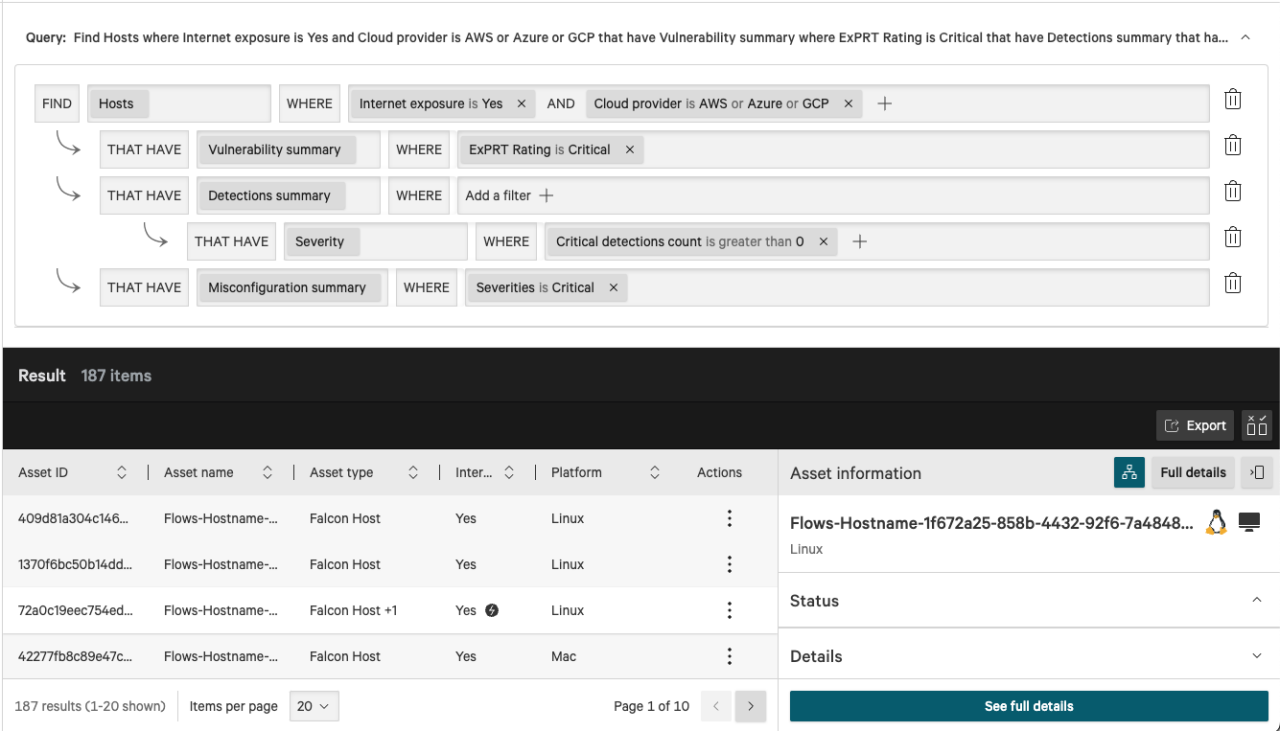Screen dimensions: 1280x731
Task: Click the 187 items result count
Action: (x=116, y=375)
